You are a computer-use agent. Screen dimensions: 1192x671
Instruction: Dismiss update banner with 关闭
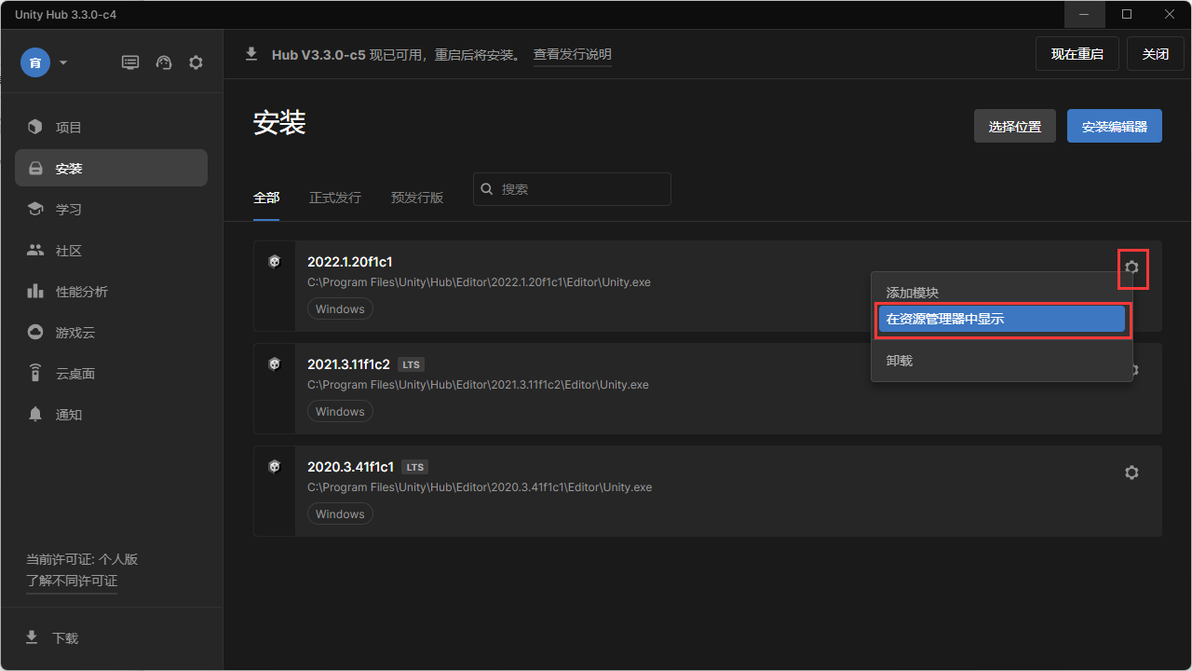(1155, 53)
